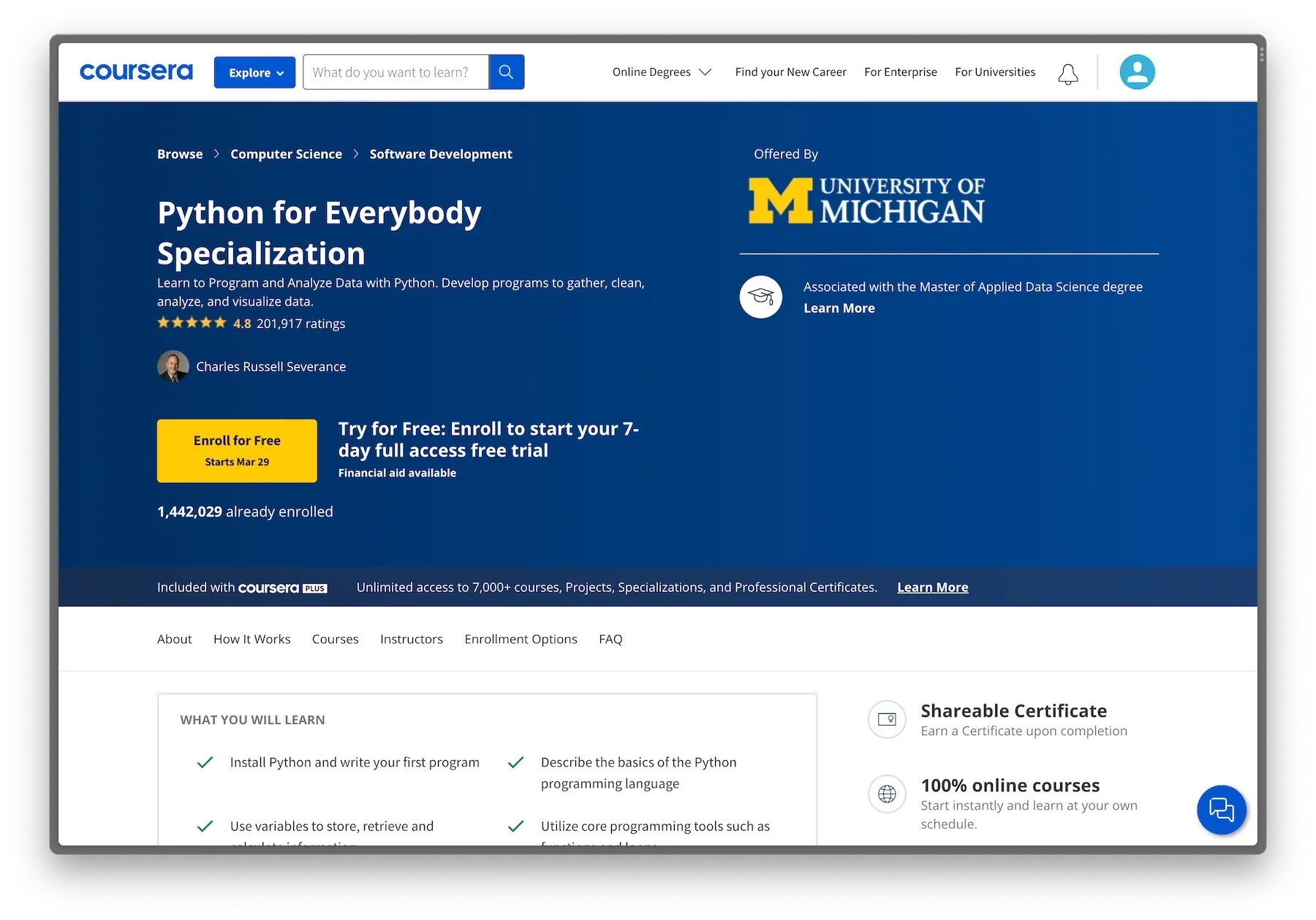The width and height of the screenshot is (1316, 920).
Task: Switch to Enrollment Options tab
Action: pos(521,639)
